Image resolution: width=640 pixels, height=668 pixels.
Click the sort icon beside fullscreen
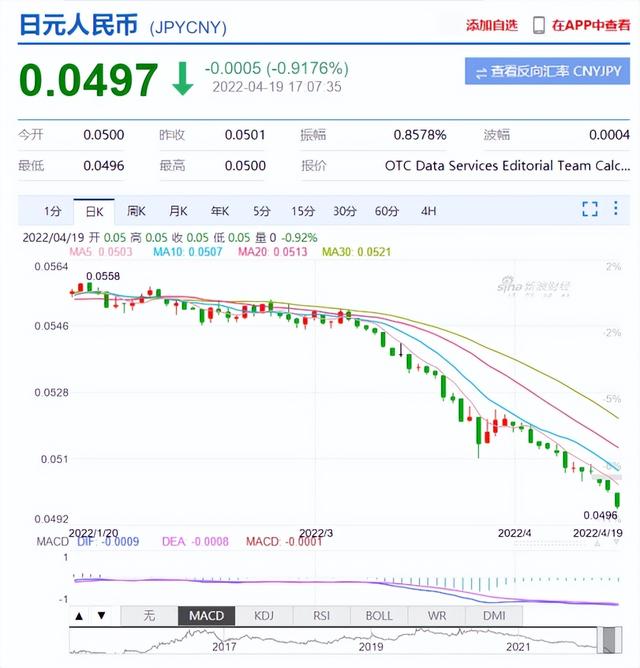(x=618, y=209)
